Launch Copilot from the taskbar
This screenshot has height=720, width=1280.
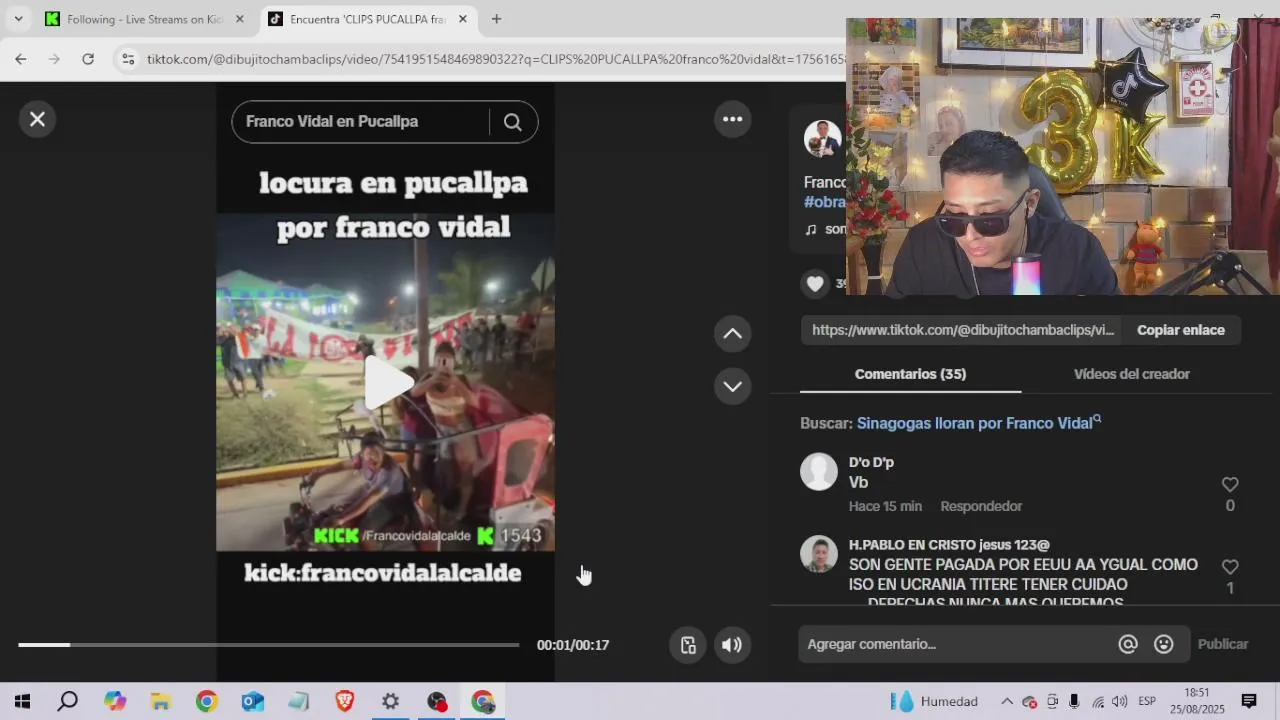click(x=115, y=702)
